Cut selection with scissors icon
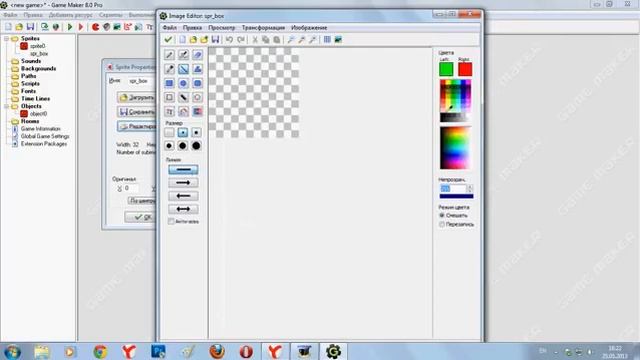Viewport: 640px width, 360px height. (255, 39)
